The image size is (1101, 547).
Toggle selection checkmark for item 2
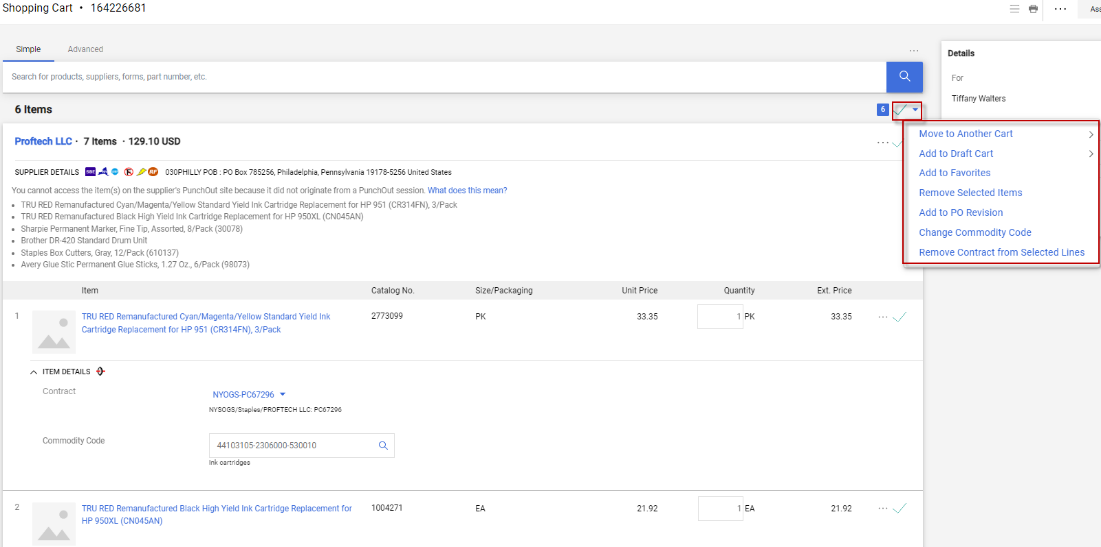pyautogui.click(x=900, y=508)
